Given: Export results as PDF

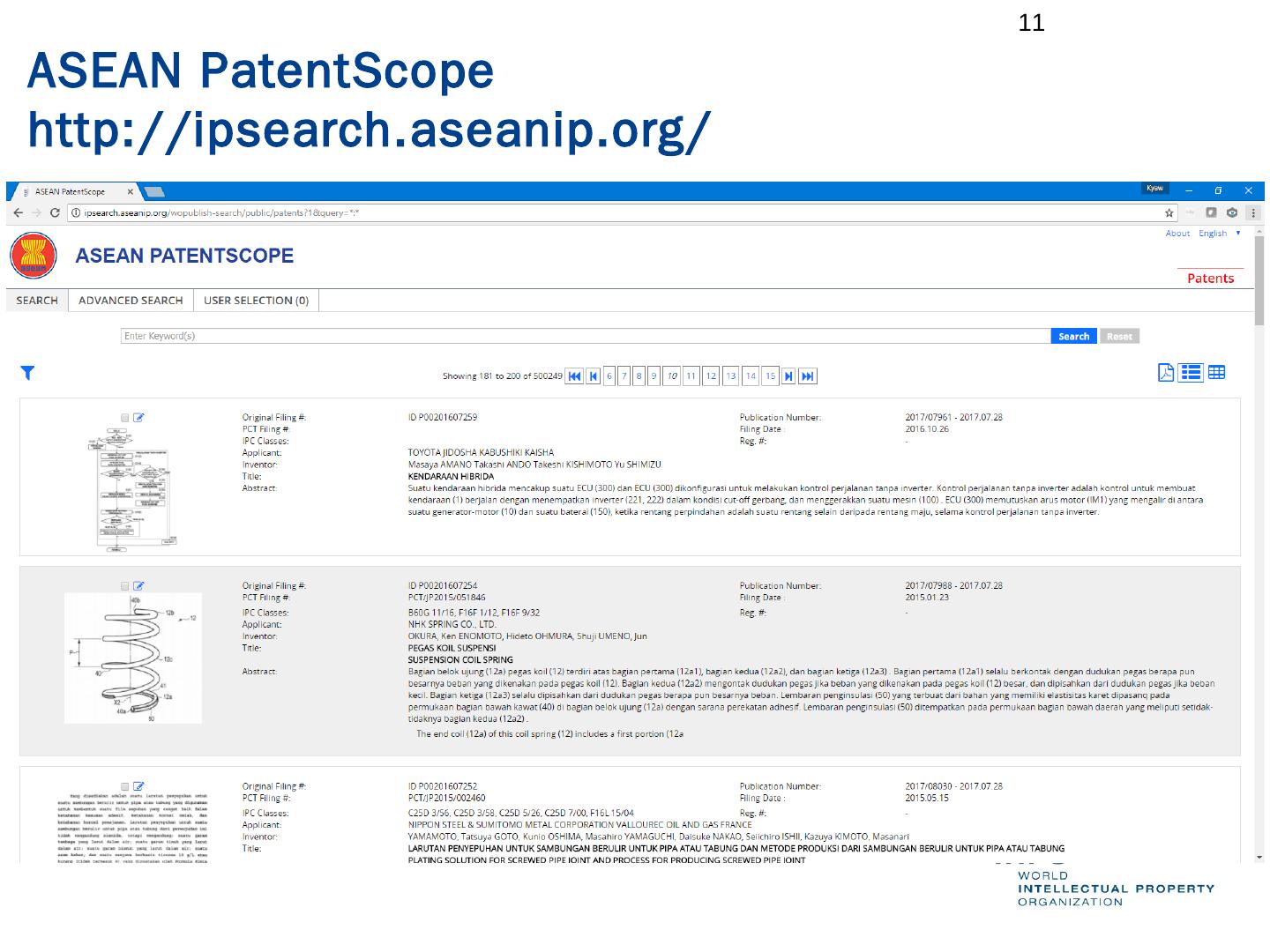Looking at the screenshot, I should pos(1166,372).
